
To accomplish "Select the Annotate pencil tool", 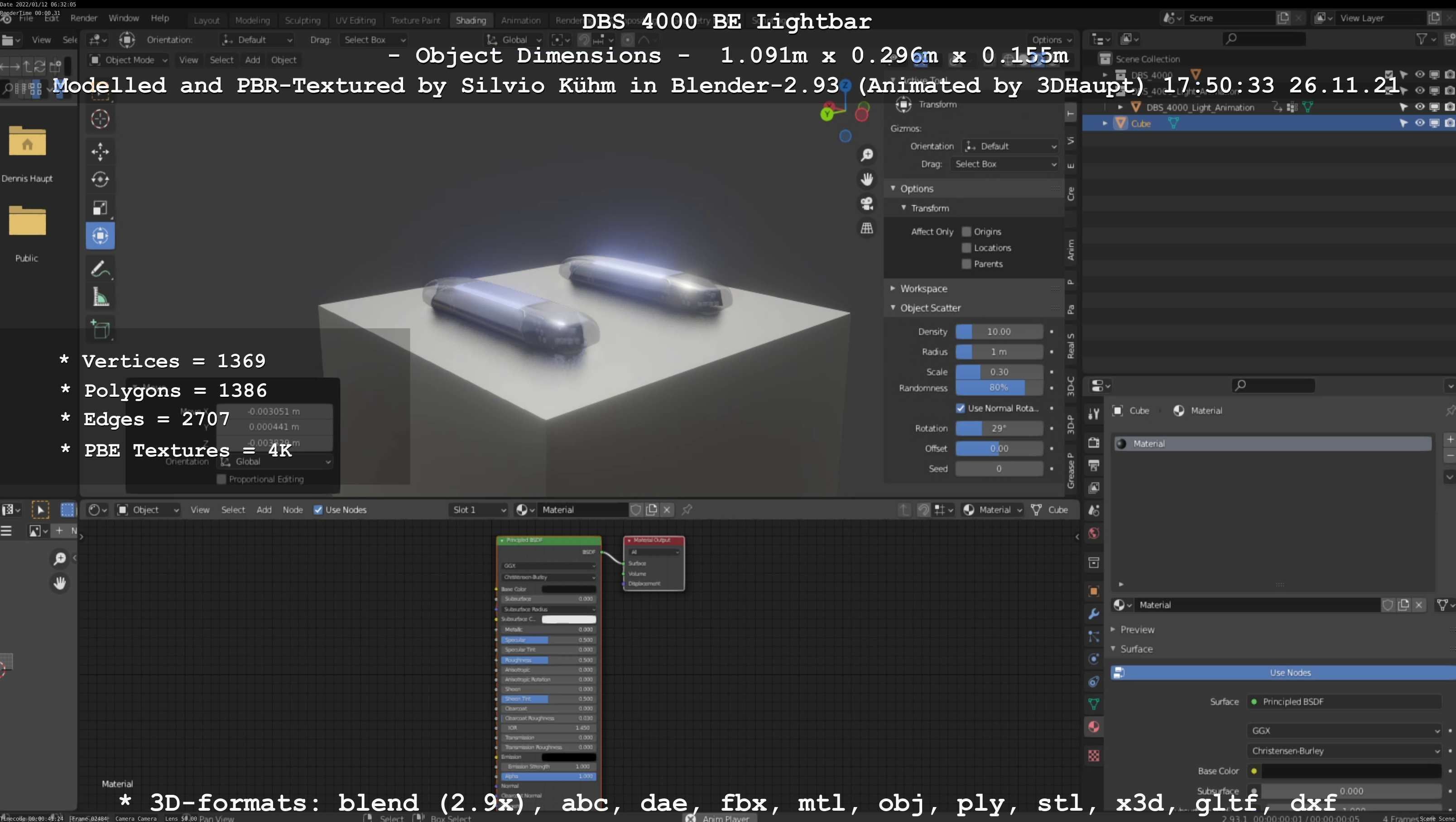I will 100,269.
